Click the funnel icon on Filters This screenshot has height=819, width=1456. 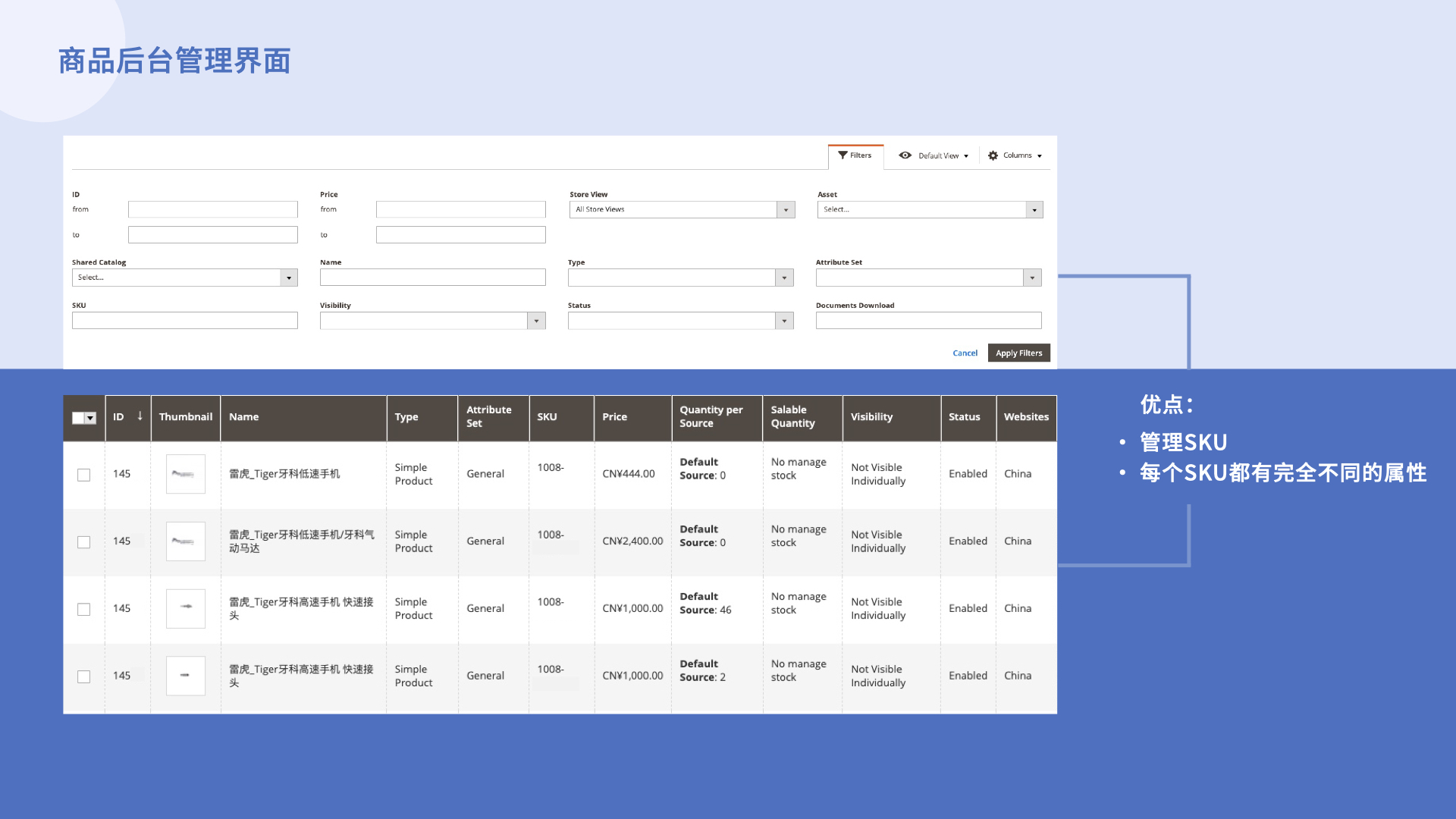[843, 155]
